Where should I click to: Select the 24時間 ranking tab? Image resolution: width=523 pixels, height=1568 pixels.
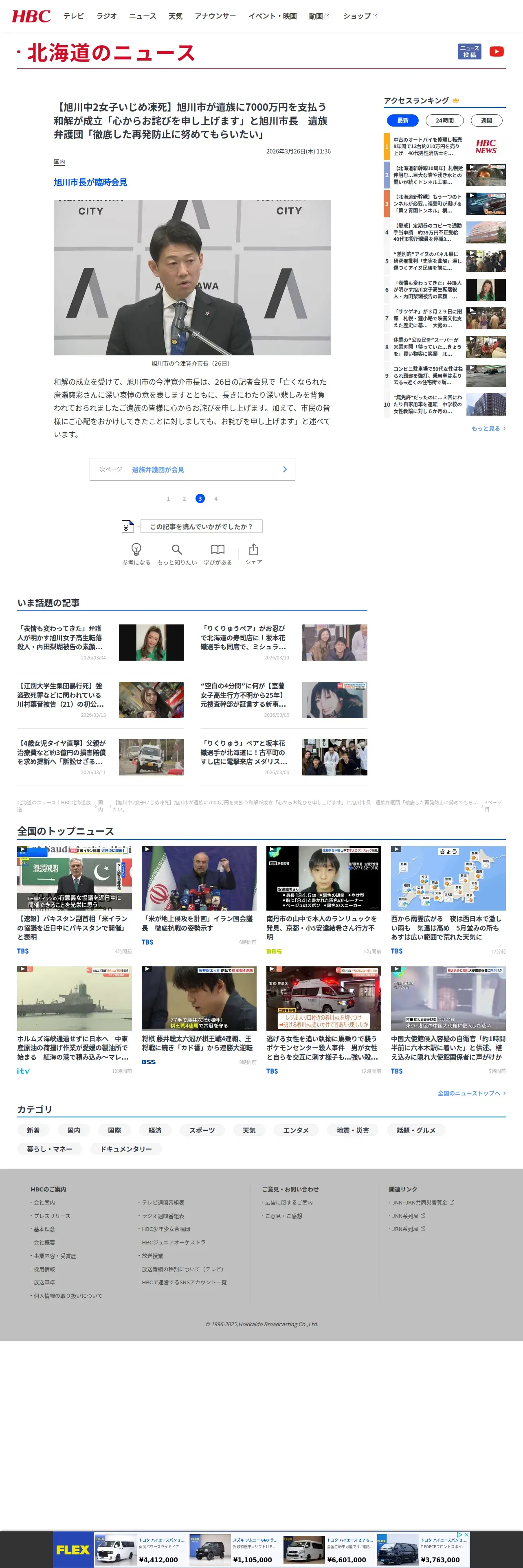click(x=444, y=120)
